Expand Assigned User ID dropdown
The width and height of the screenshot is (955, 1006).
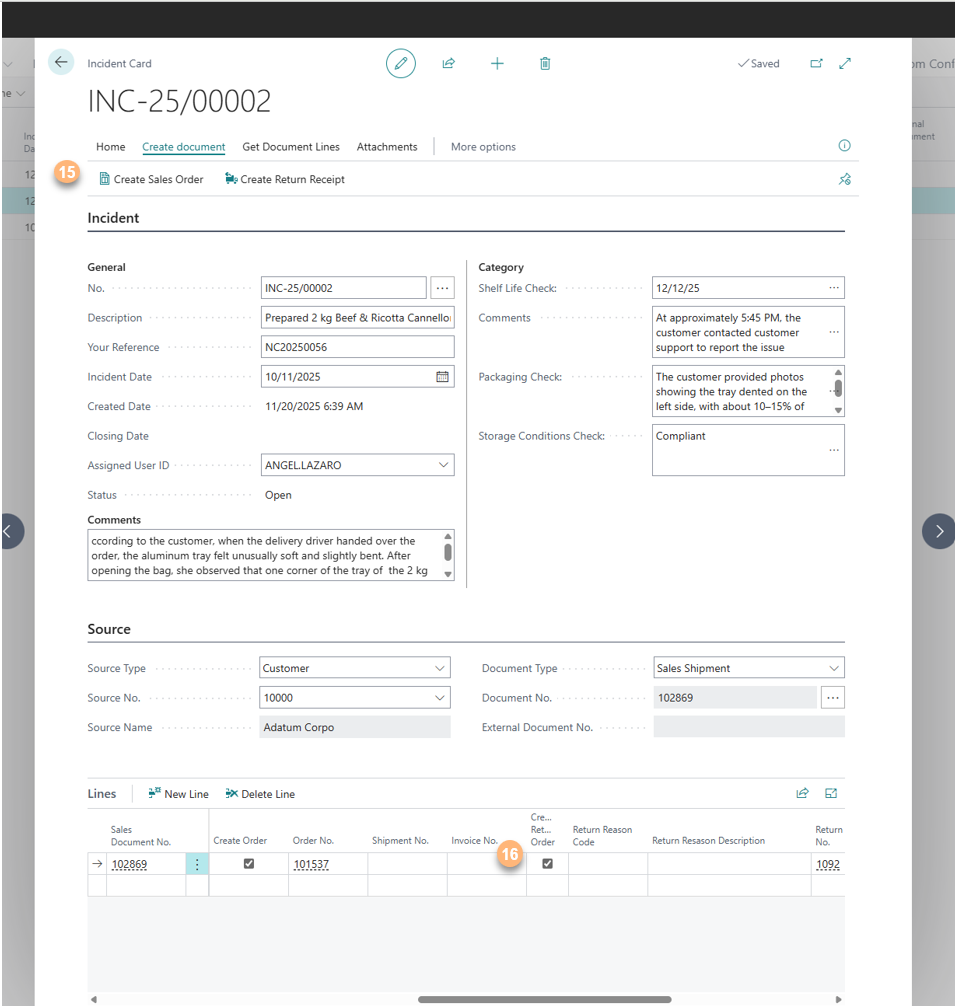[443, 465]
